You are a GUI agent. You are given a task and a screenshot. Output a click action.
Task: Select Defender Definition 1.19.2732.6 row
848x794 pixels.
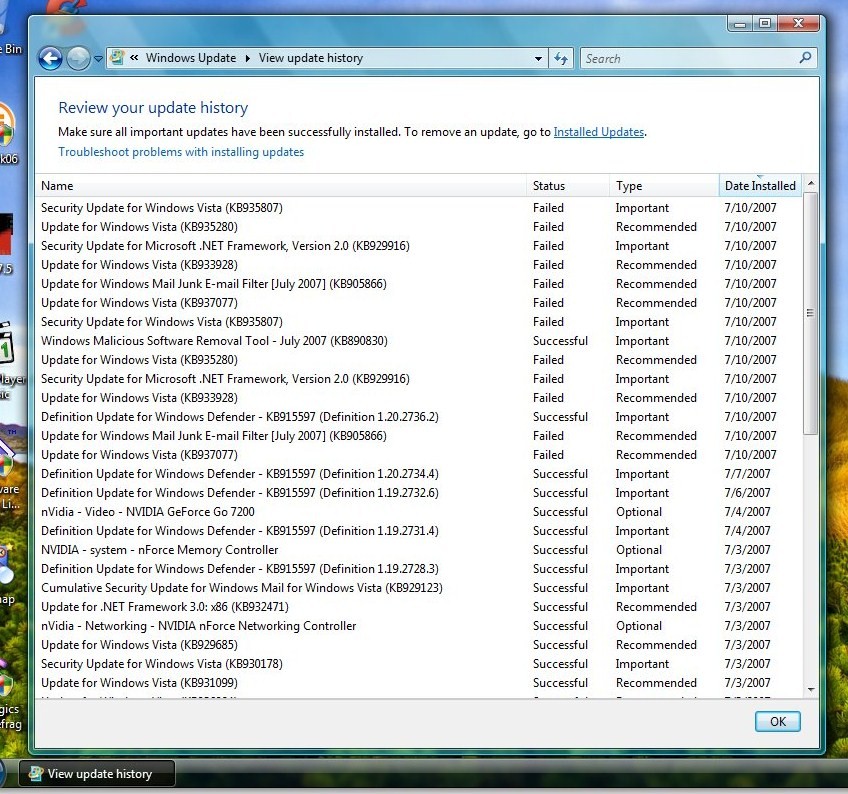pos(418,493)
